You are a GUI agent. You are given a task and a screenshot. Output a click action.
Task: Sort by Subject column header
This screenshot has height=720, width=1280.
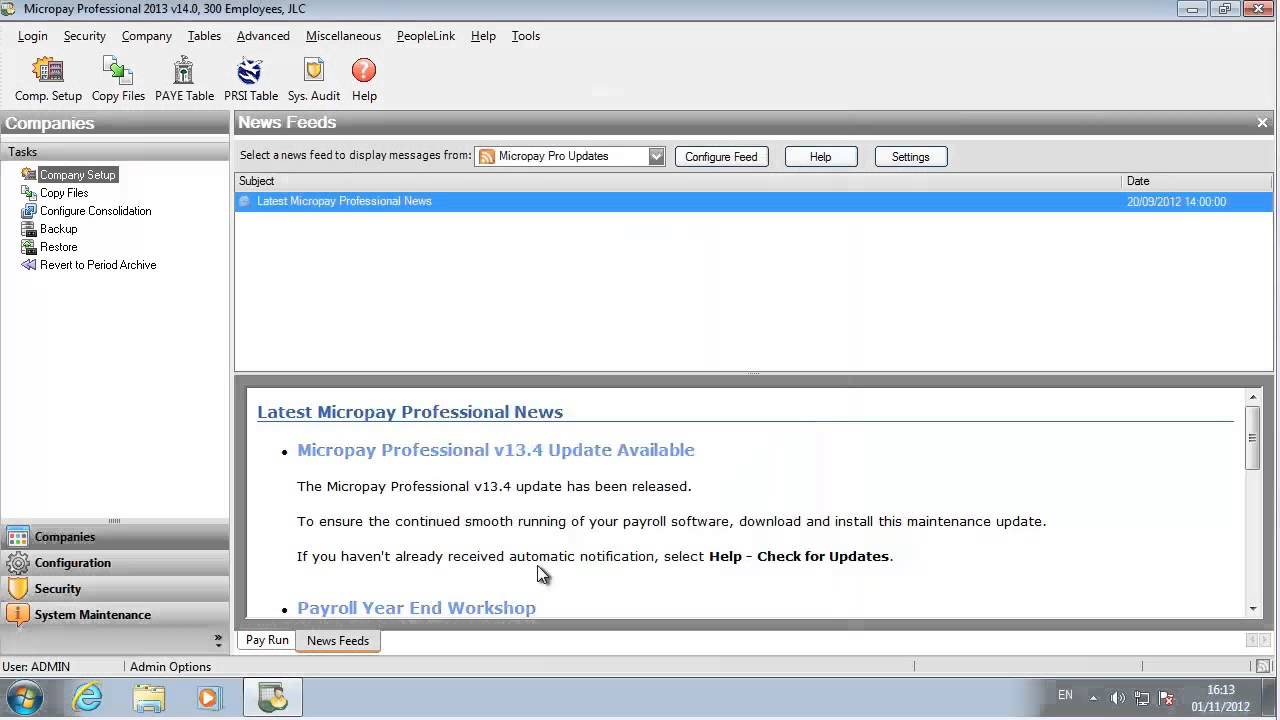pos(678,181)
